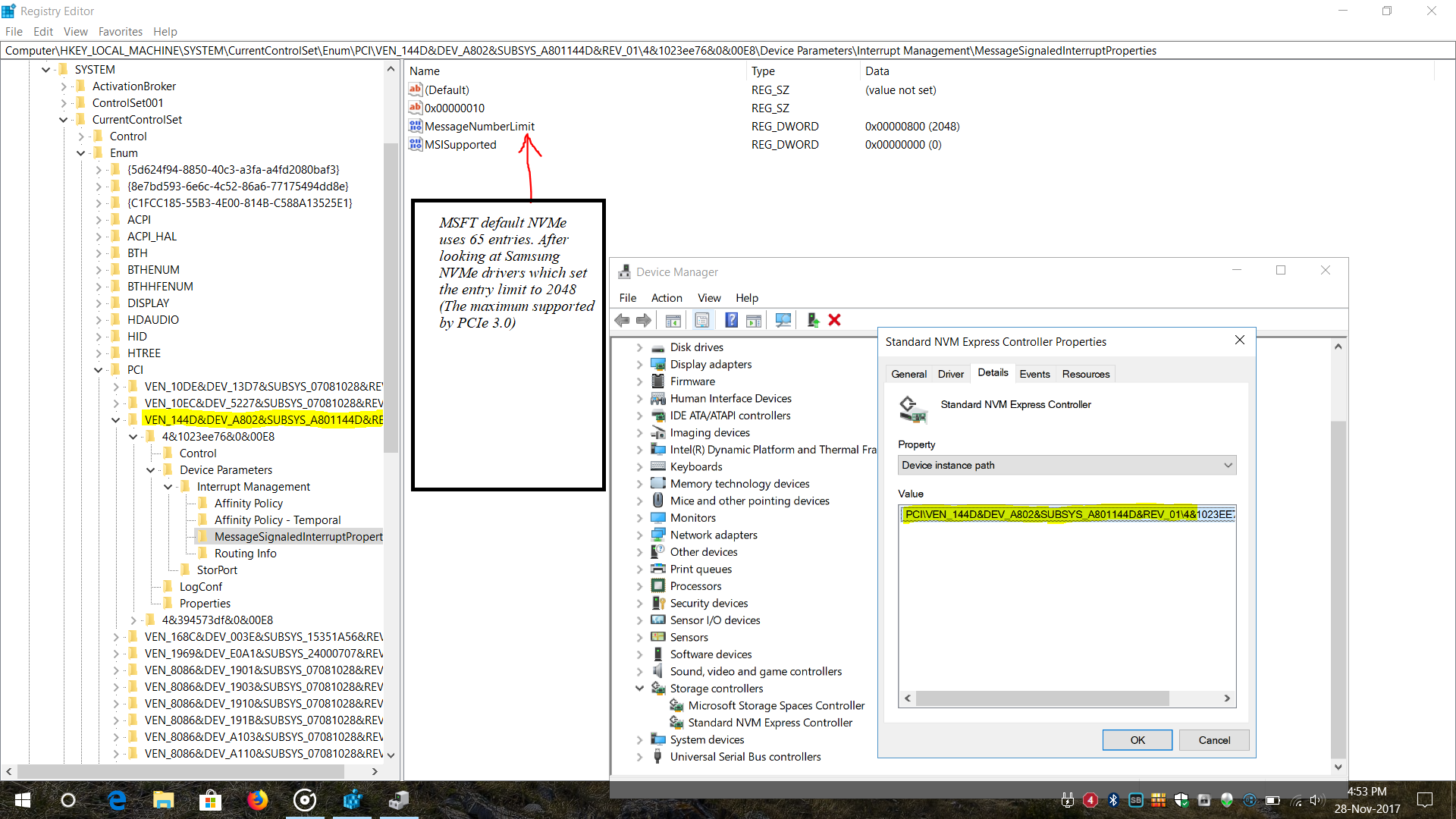Click the device instance path value
The height and width of the screenshot is (819, 1456).
click(1068, 514)
